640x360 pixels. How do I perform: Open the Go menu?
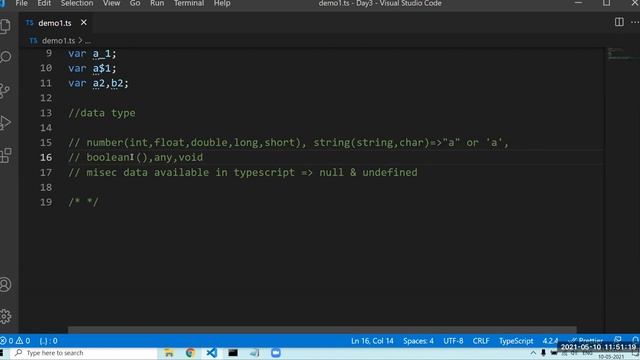tap(135, 3)
